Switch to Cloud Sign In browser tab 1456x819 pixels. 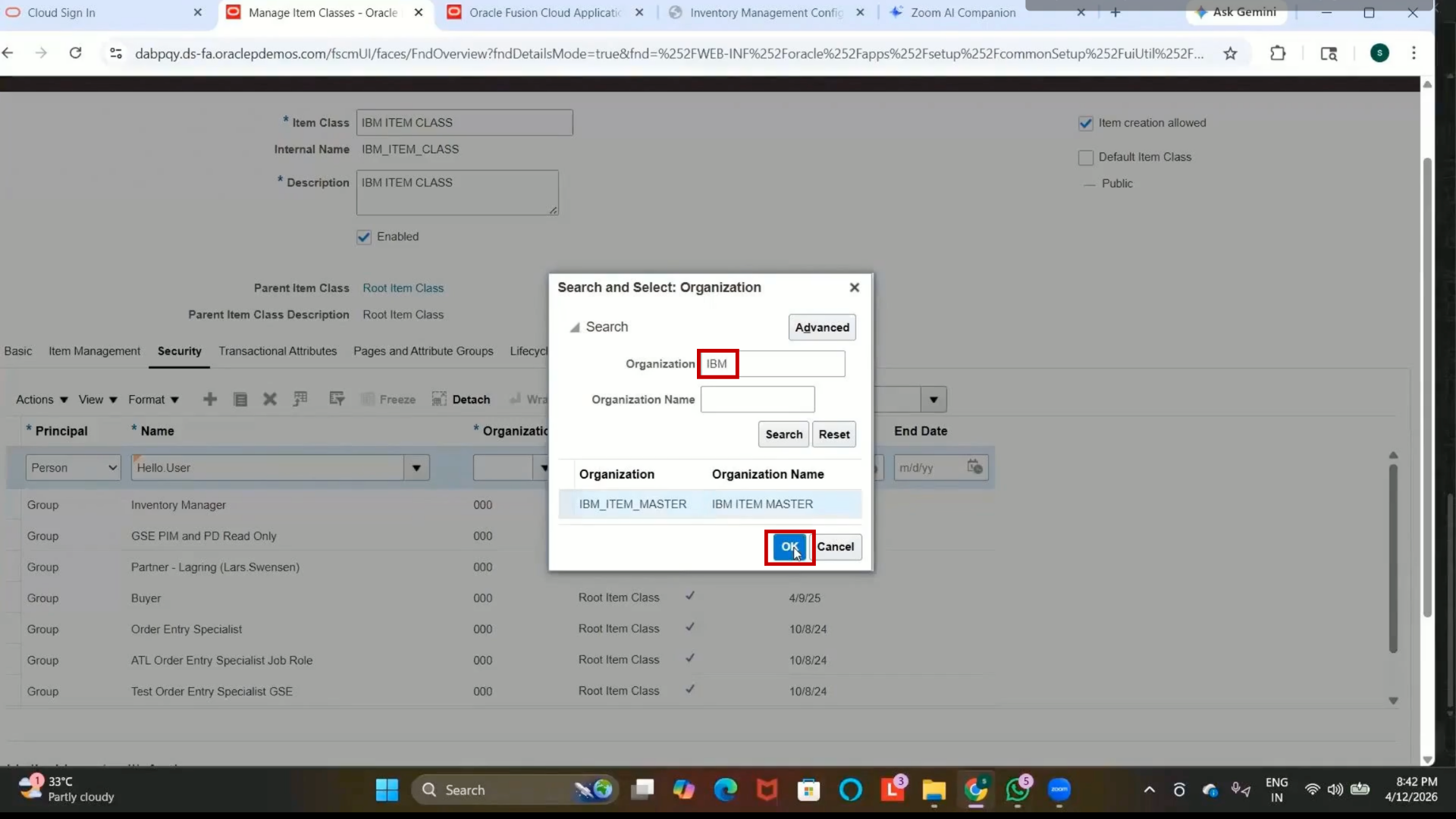104,12
